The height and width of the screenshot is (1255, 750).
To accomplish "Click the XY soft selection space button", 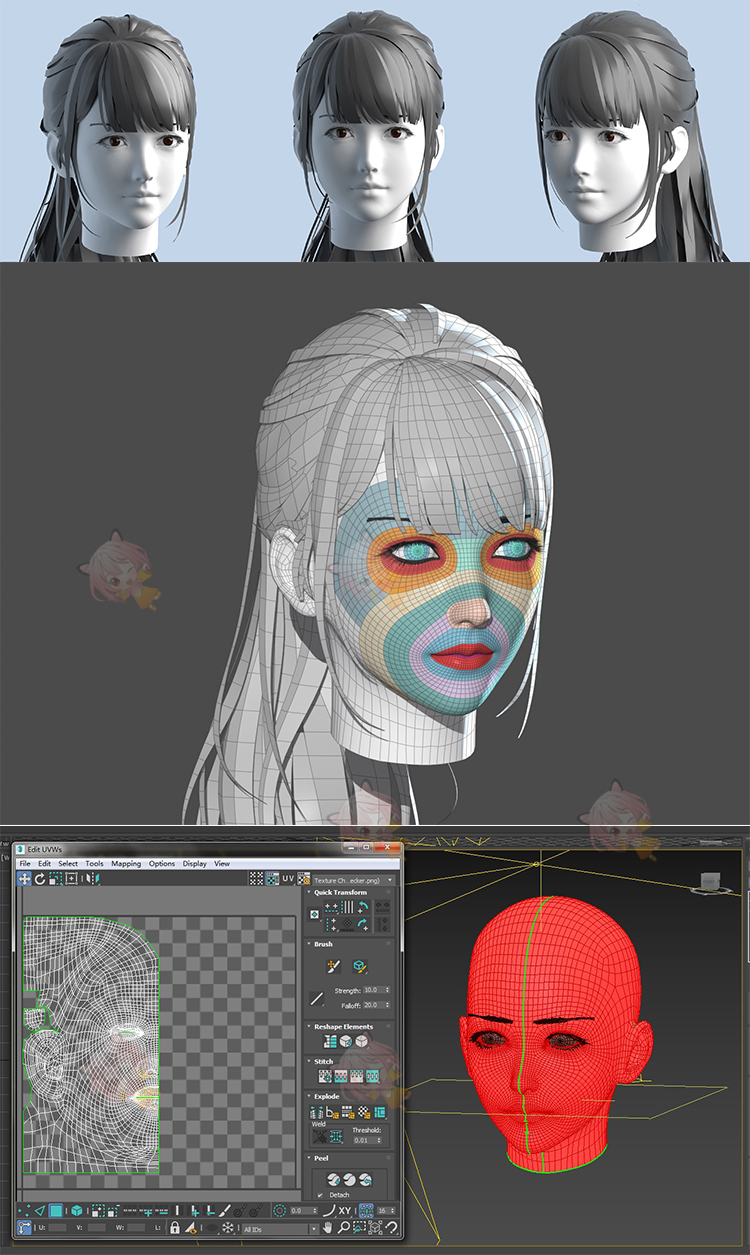I will (x=345, y=1211).
